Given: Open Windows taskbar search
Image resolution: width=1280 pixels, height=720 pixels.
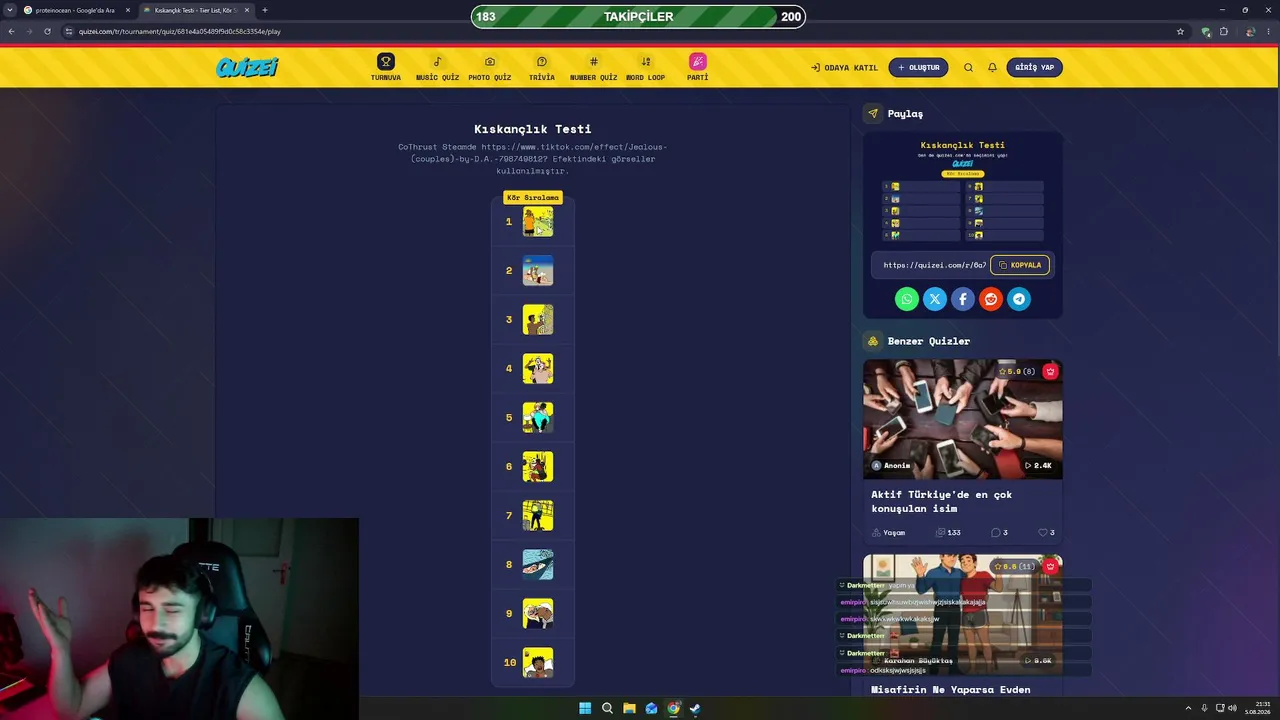Looking at the screenshot, I should click(607, 708).
